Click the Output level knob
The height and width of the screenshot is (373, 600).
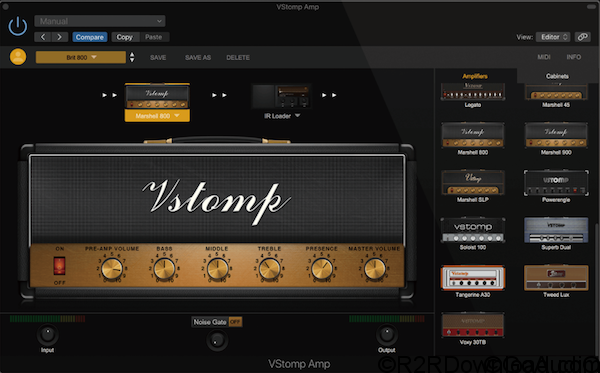coord(387,335)
